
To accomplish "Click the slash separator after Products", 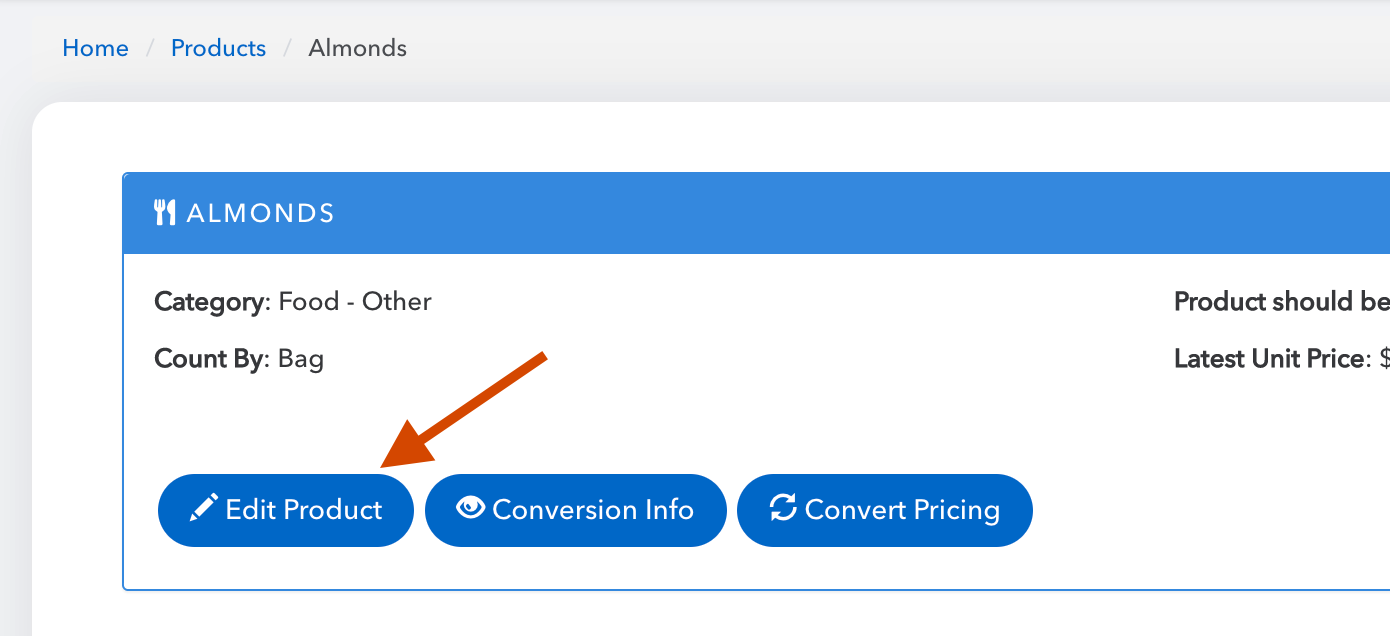I will tap(288, 48).
